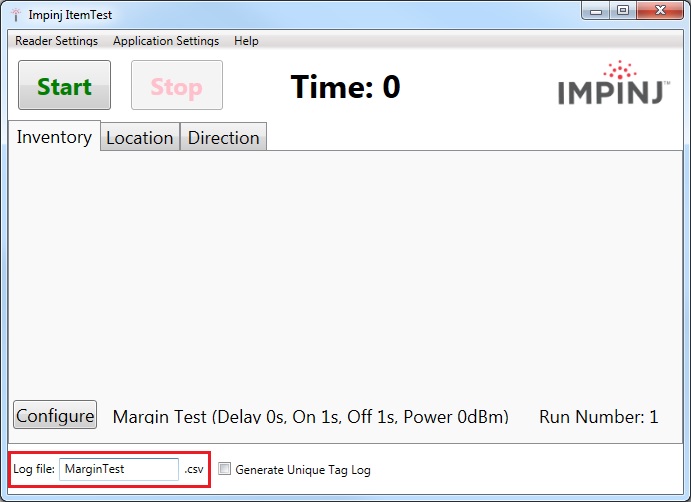Open the Help menu
Viewport: 691px width, 502px height.
246,41
